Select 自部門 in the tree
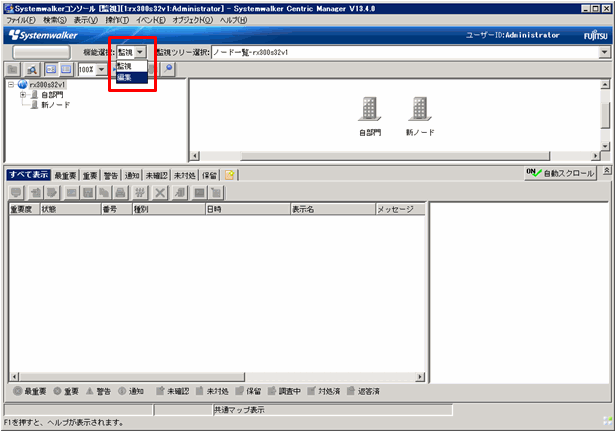 52,95
